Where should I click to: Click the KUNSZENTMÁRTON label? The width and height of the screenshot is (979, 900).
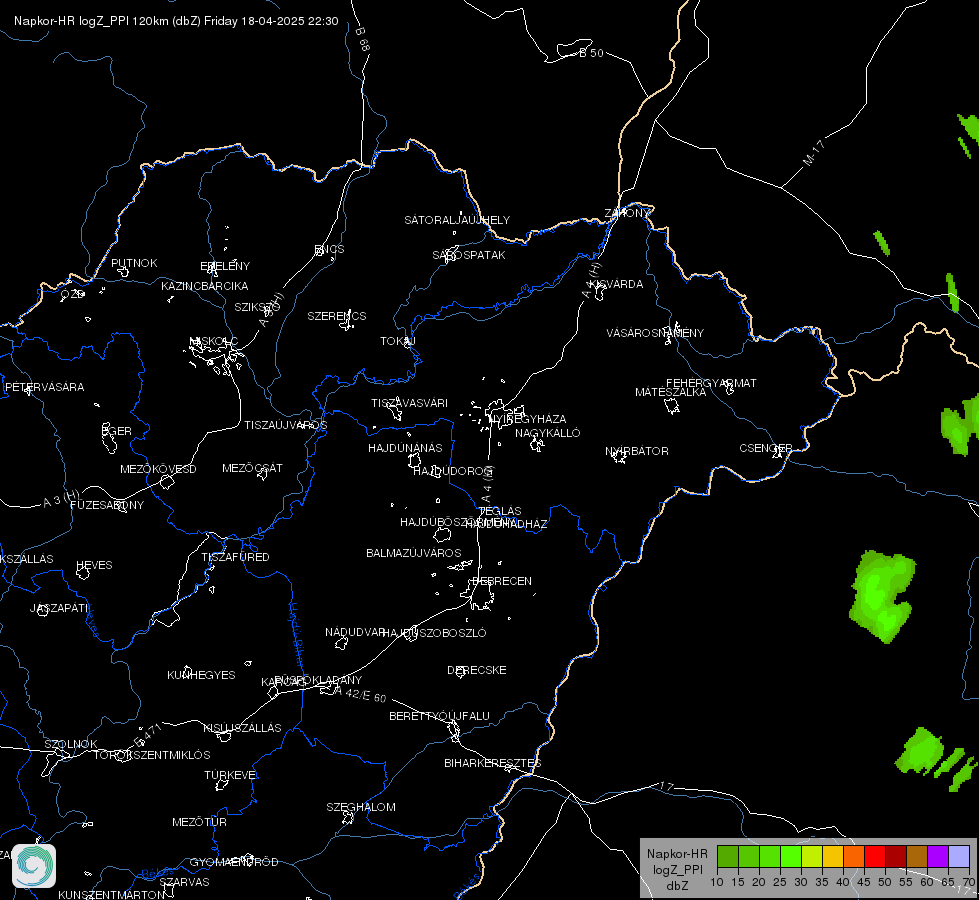(112, 894)
